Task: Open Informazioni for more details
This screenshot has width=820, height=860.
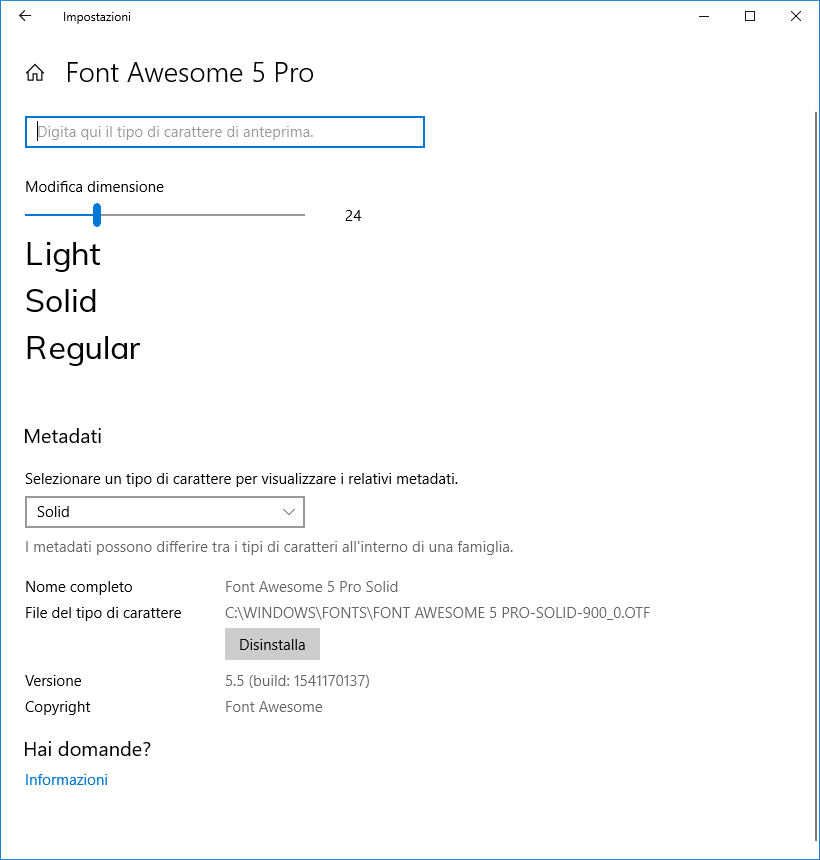Action: click(66, 779)
